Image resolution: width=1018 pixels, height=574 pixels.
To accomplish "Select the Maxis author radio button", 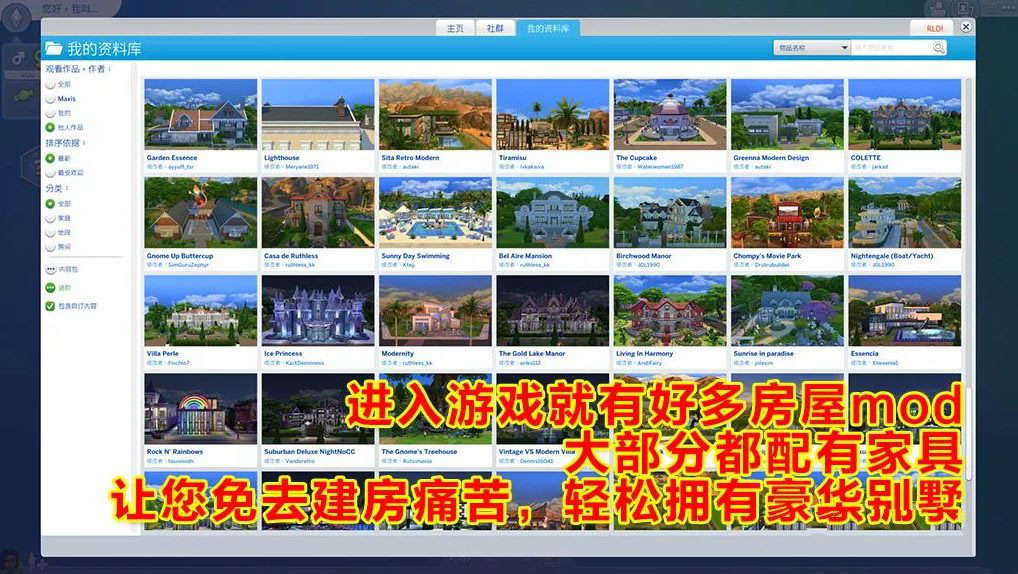I will (50, 99).
